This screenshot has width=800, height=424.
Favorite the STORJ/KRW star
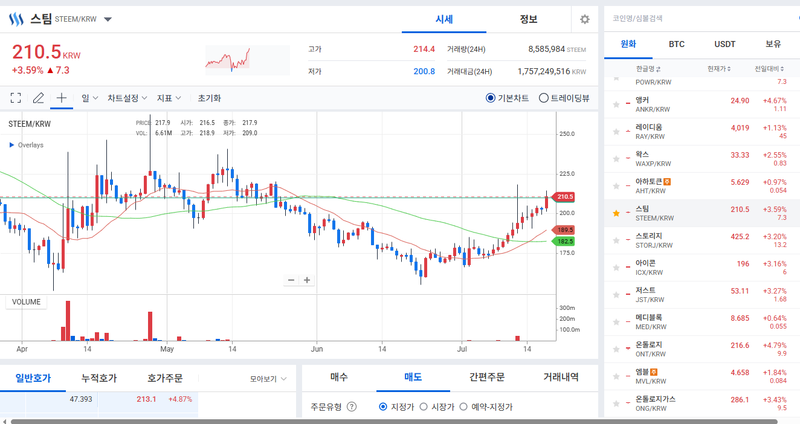point(616,240)
